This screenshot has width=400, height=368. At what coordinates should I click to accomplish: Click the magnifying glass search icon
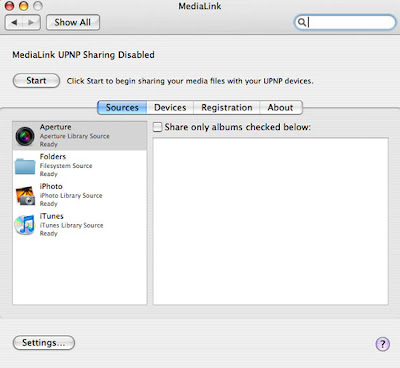coord(301,22)
